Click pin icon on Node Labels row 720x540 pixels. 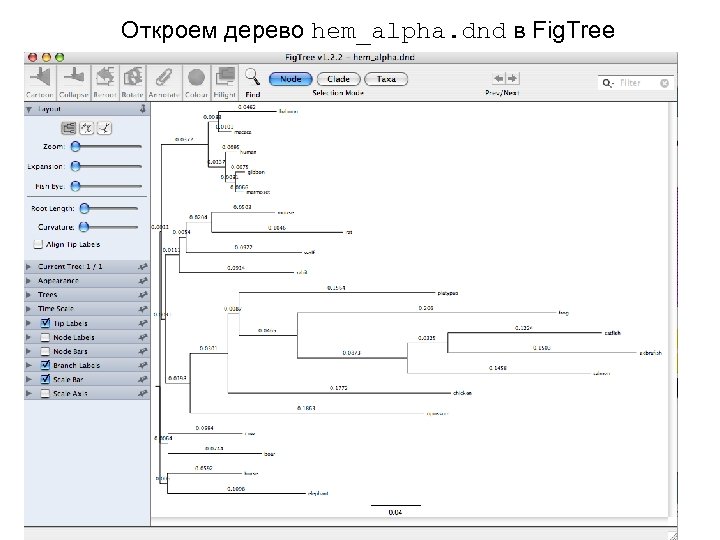(143, 338)
